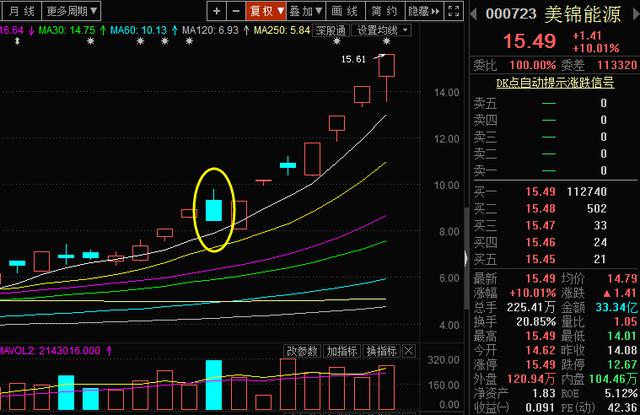Click the 加指标 button

[x=341, y=351]
